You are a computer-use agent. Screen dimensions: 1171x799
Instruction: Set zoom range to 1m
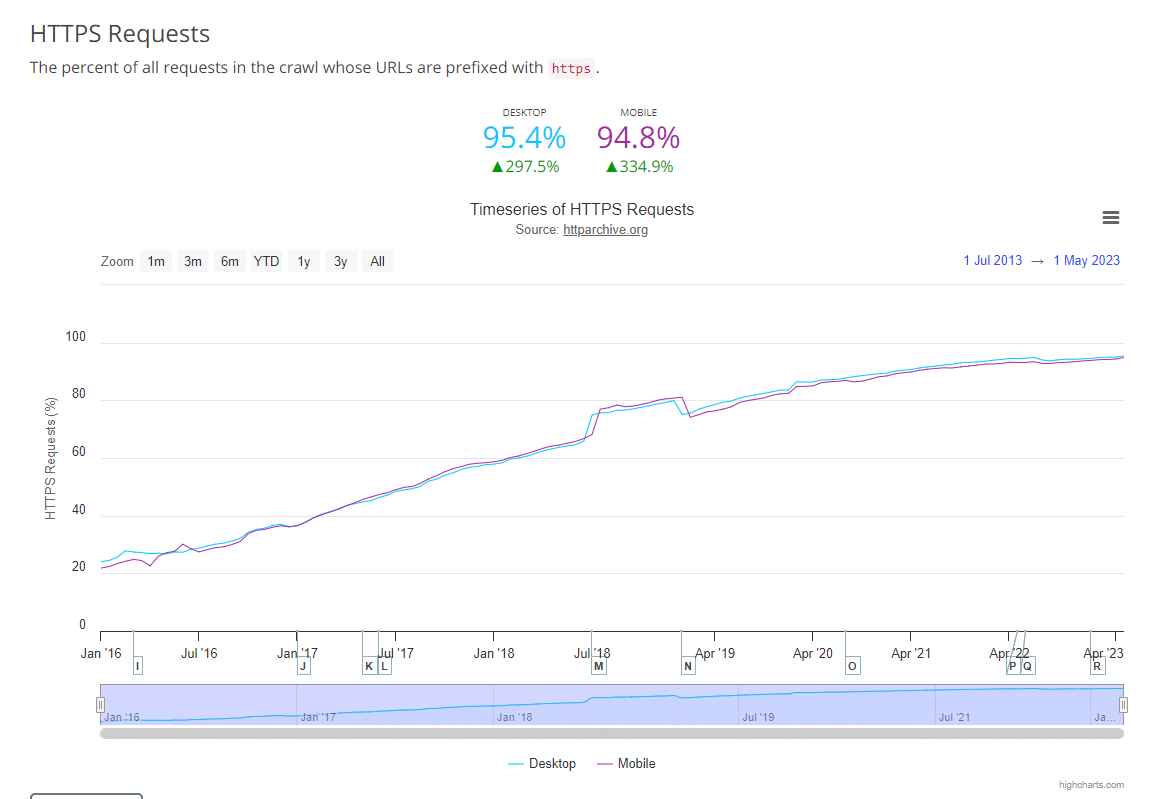(x=156, y=261)
